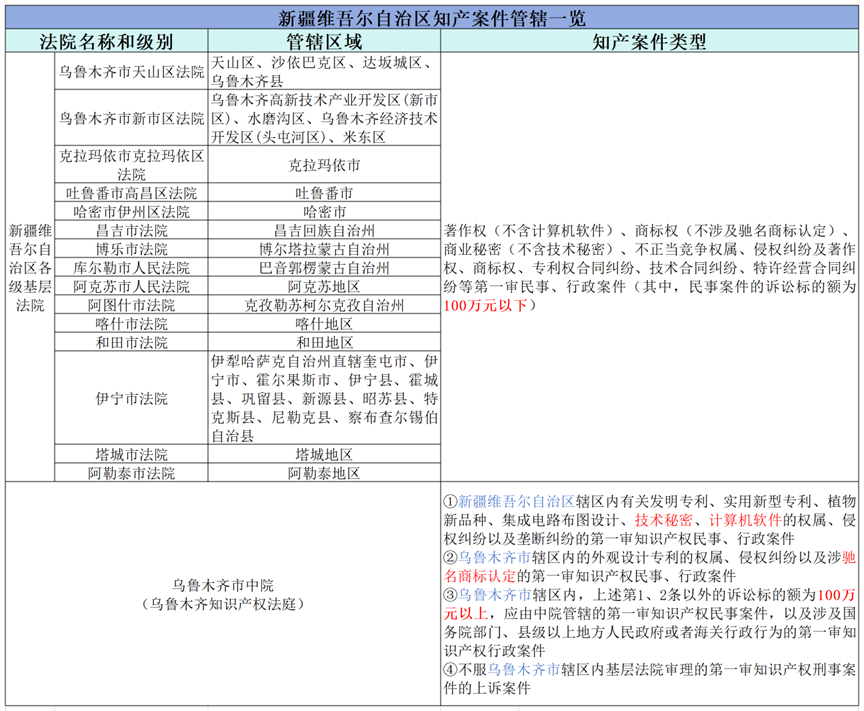Click the title 新疆维吾尔自治区知产案件管辖一览
The width and height of the screenshot is (864, 711).
click(432, 17)
